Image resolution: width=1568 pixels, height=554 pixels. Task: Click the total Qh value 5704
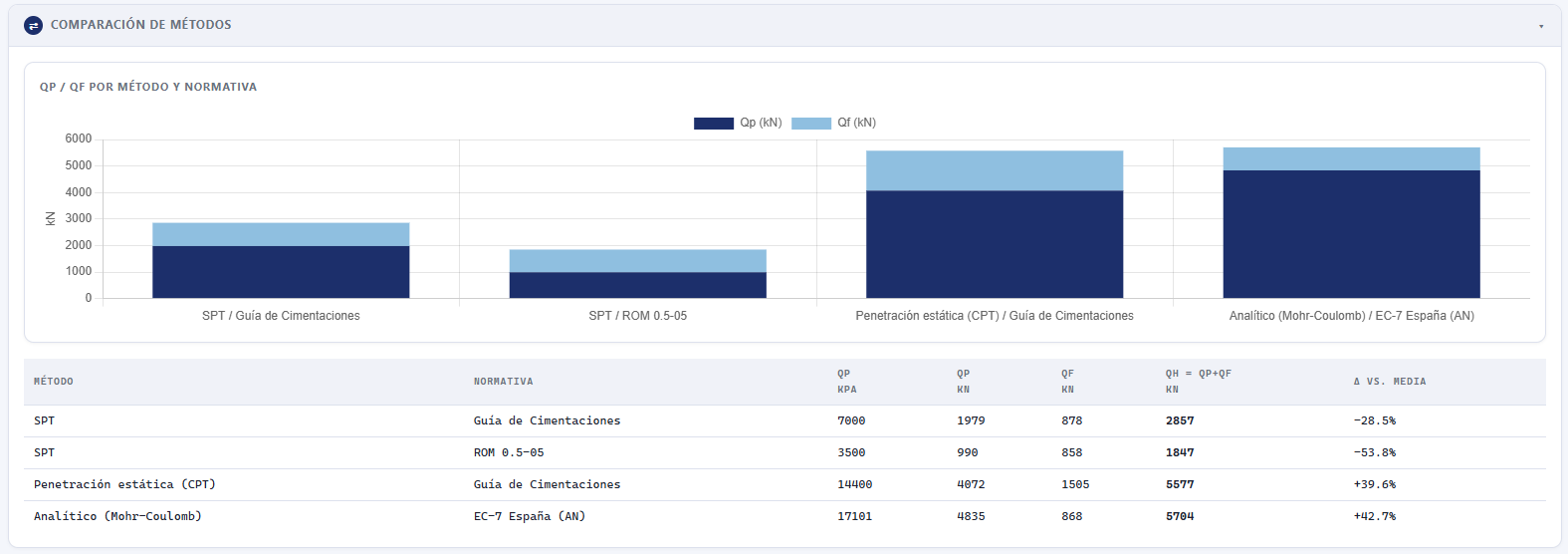(1180, 516)
